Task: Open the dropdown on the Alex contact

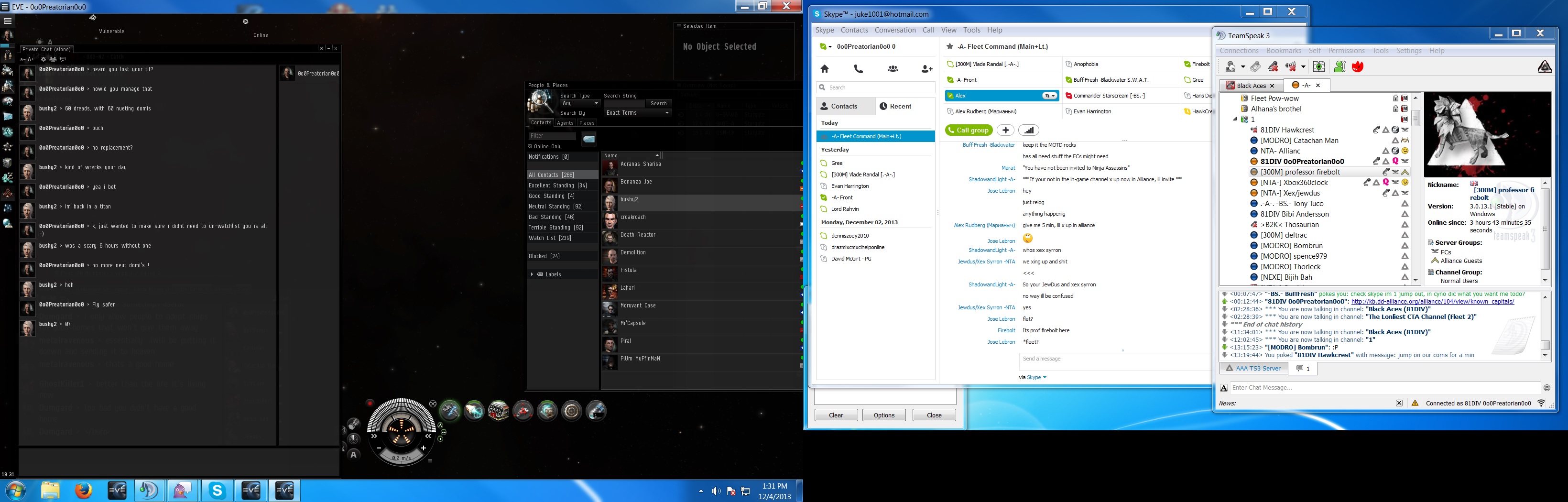Action: click(x=1049, y=96)
